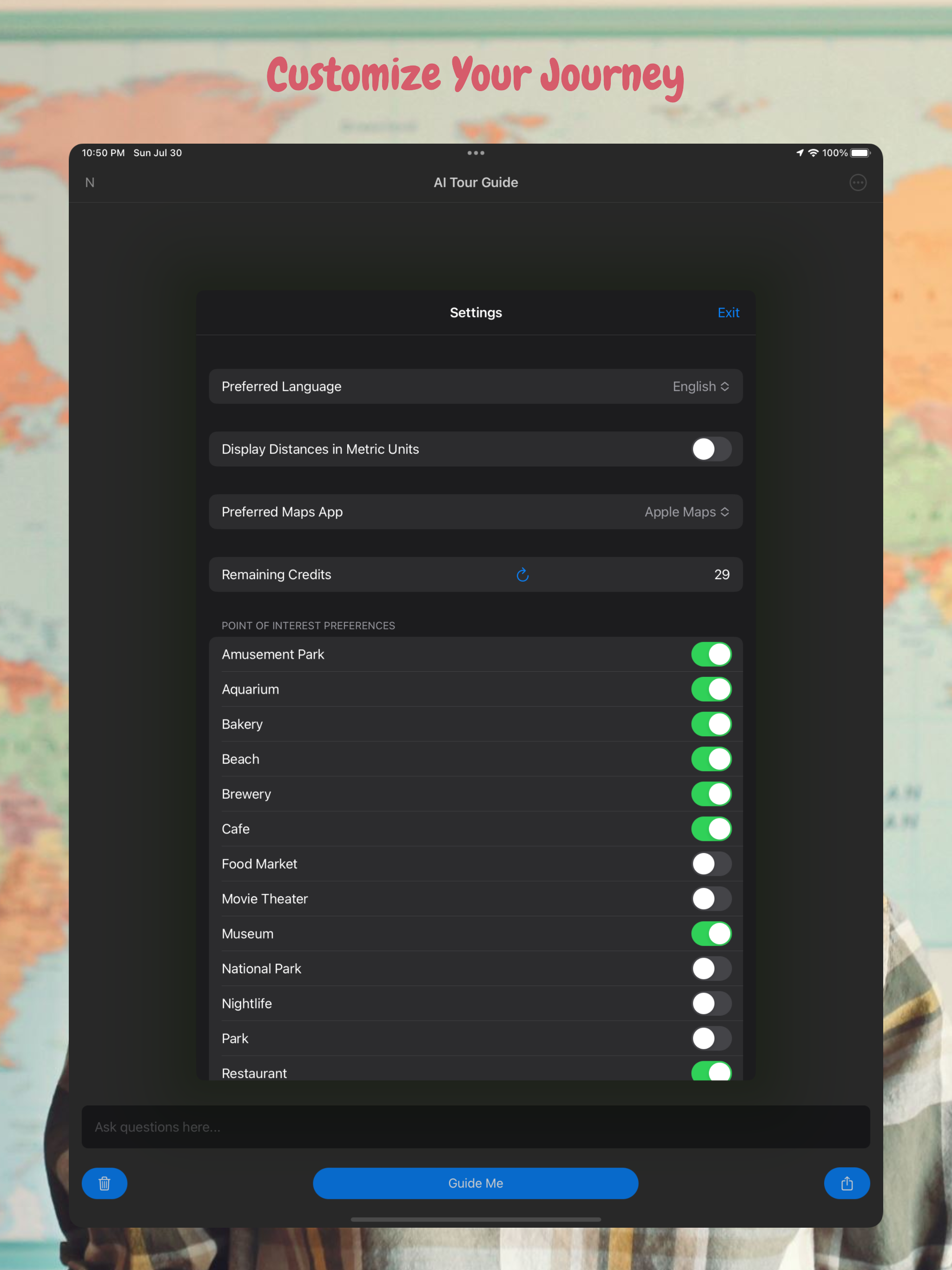Disable the Museum toggle
The height and width of the screenshot is (1270, 952).
711,933
